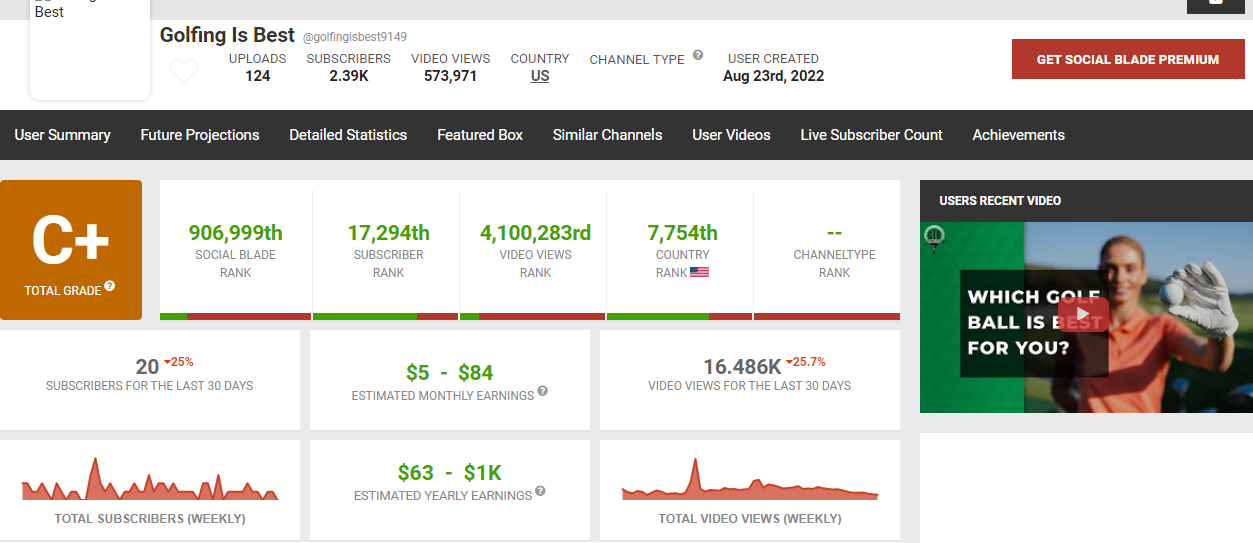Select the Featured Box tab
This screenshot has height=543, width=1253.
click(480, 135)
